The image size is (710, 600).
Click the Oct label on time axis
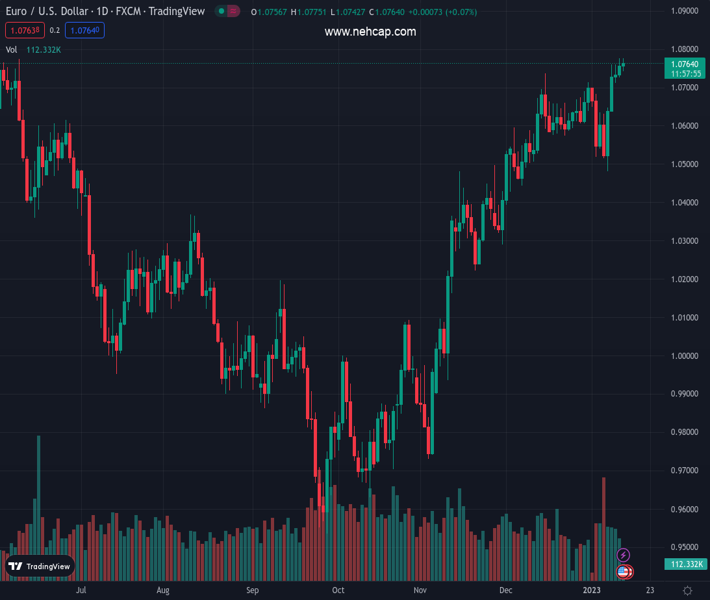pos(338,591)
